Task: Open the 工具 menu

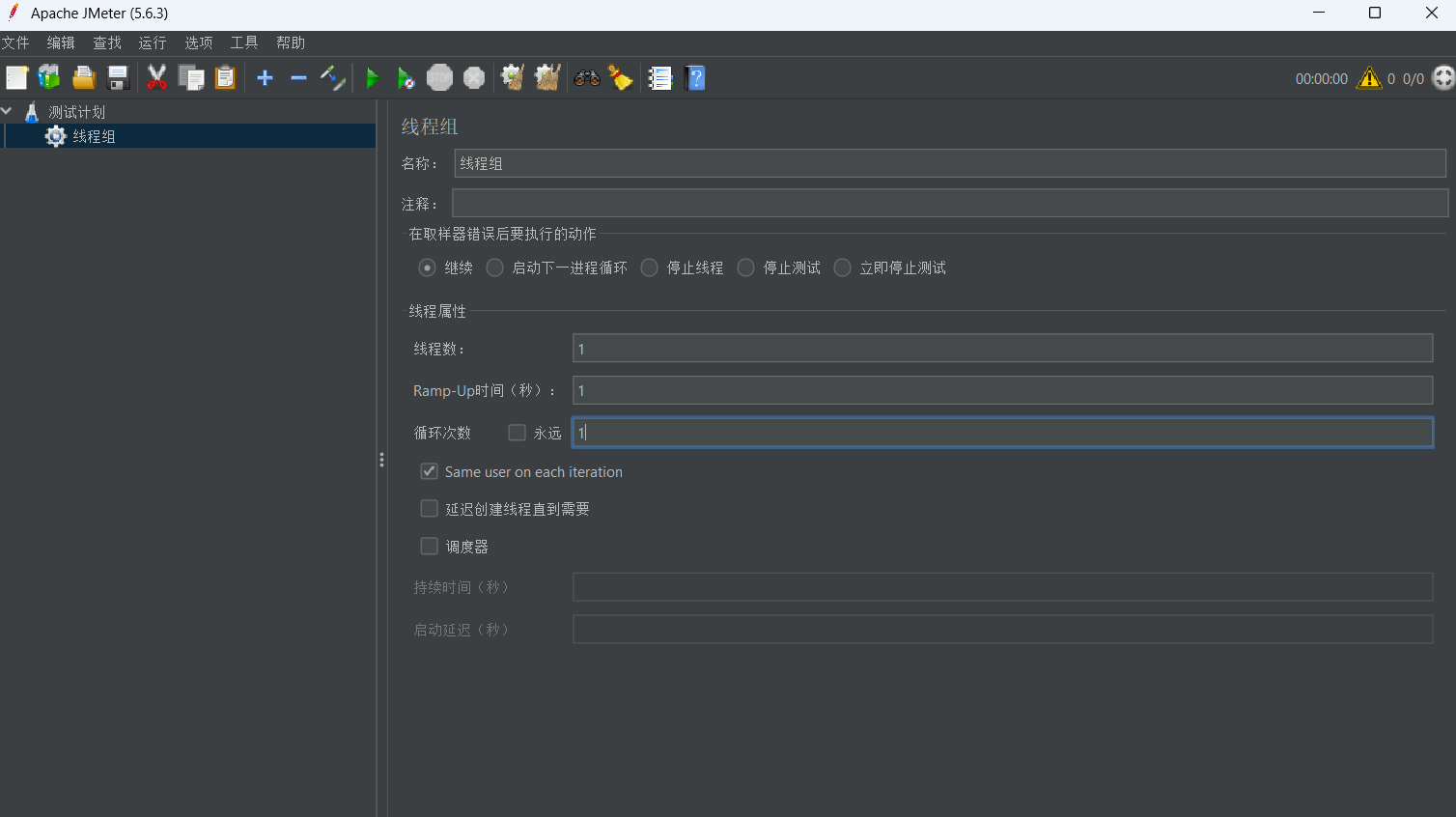Action: pos(244,43)
